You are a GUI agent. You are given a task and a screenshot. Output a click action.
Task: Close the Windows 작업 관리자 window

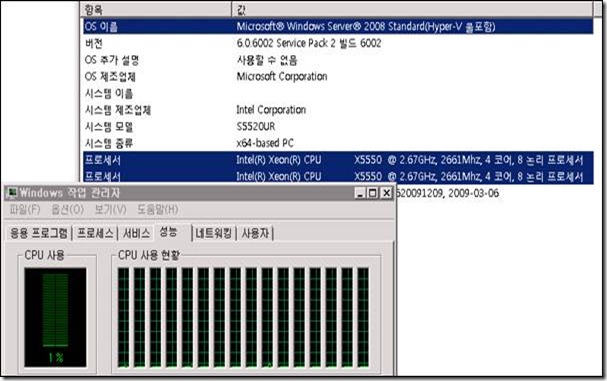tap(386, 192)
